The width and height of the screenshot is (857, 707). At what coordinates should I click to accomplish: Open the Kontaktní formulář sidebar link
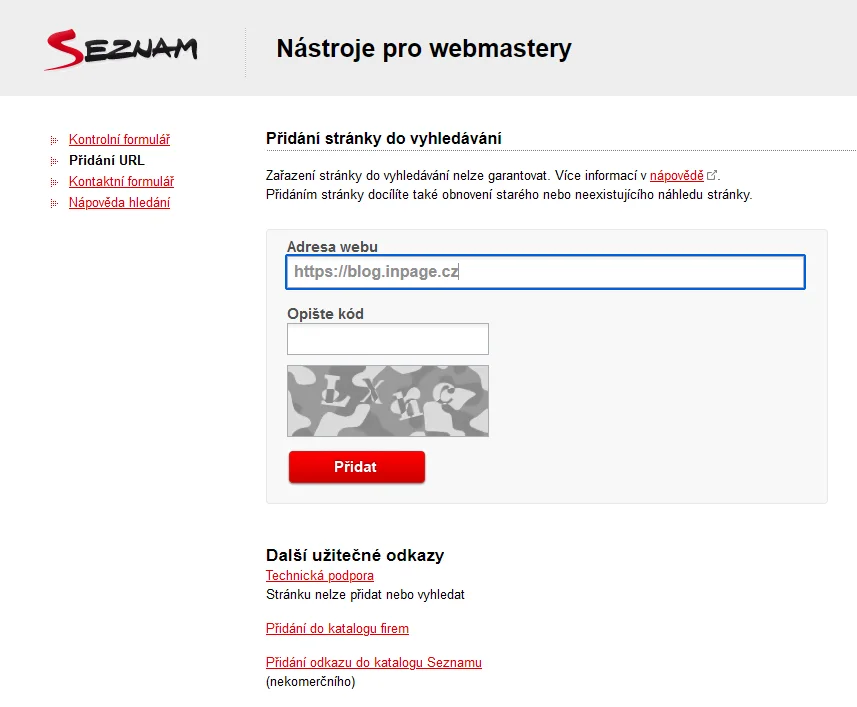tap(121, 181)
